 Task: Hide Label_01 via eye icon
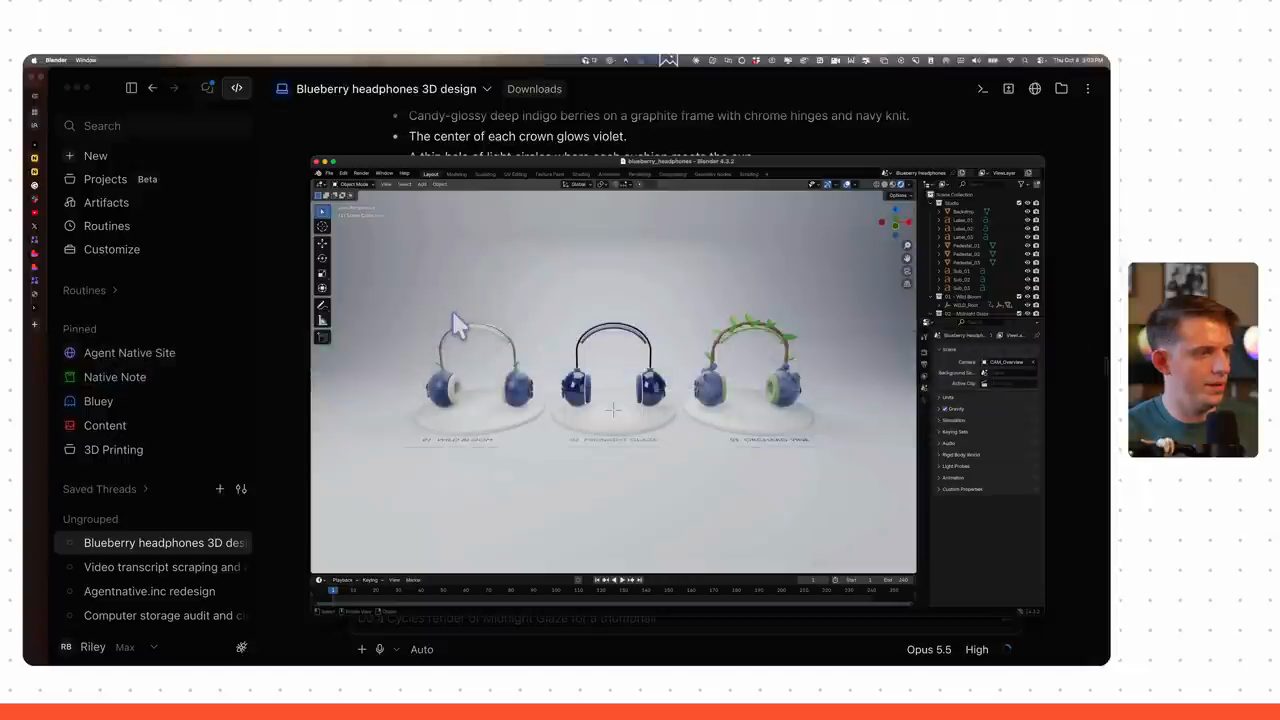[x=1027, y=220]
